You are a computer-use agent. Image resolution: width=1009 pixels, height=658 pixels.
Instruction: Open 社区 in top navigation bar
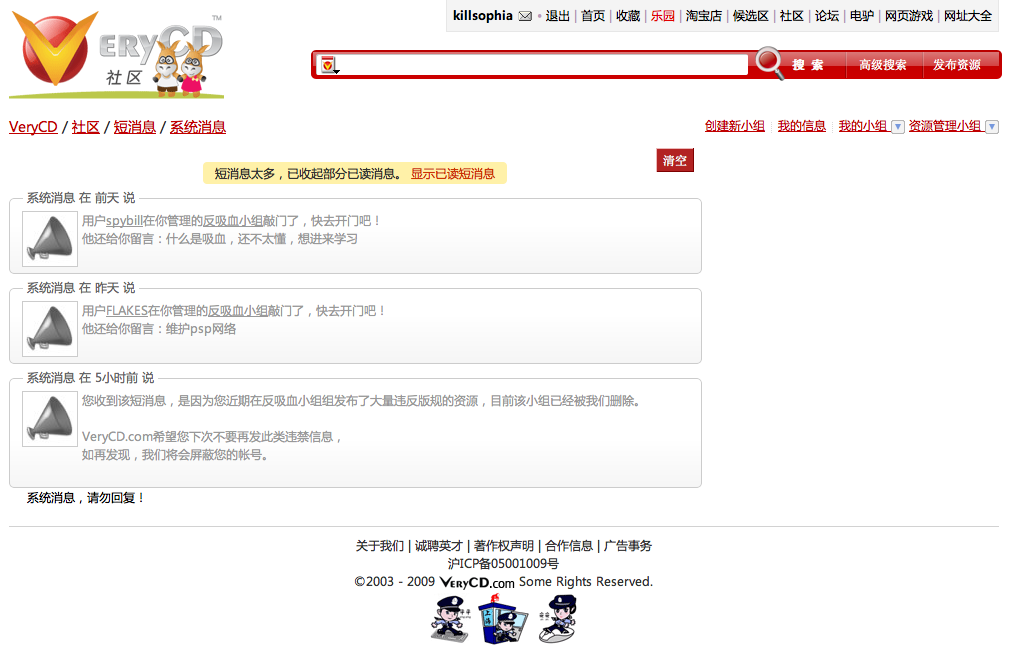791,16
